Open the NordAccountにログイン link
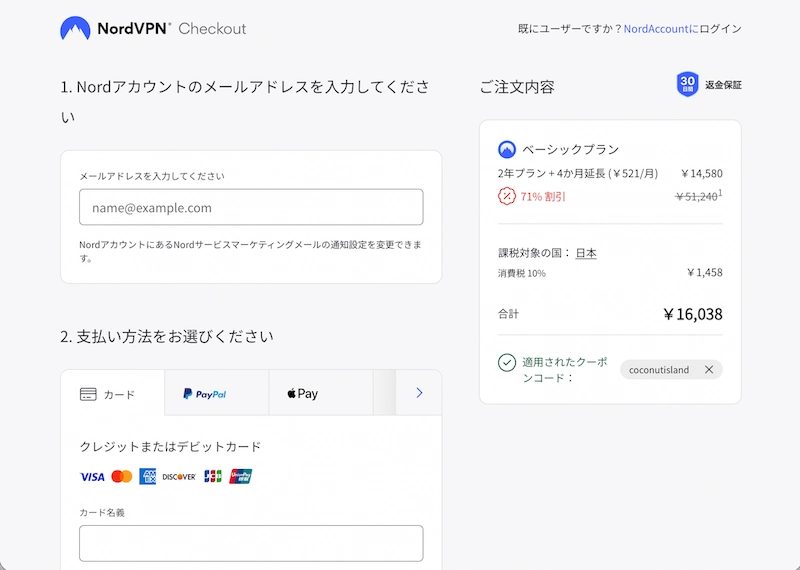Viewport: 800px width, 570px height. click(683, 29)
